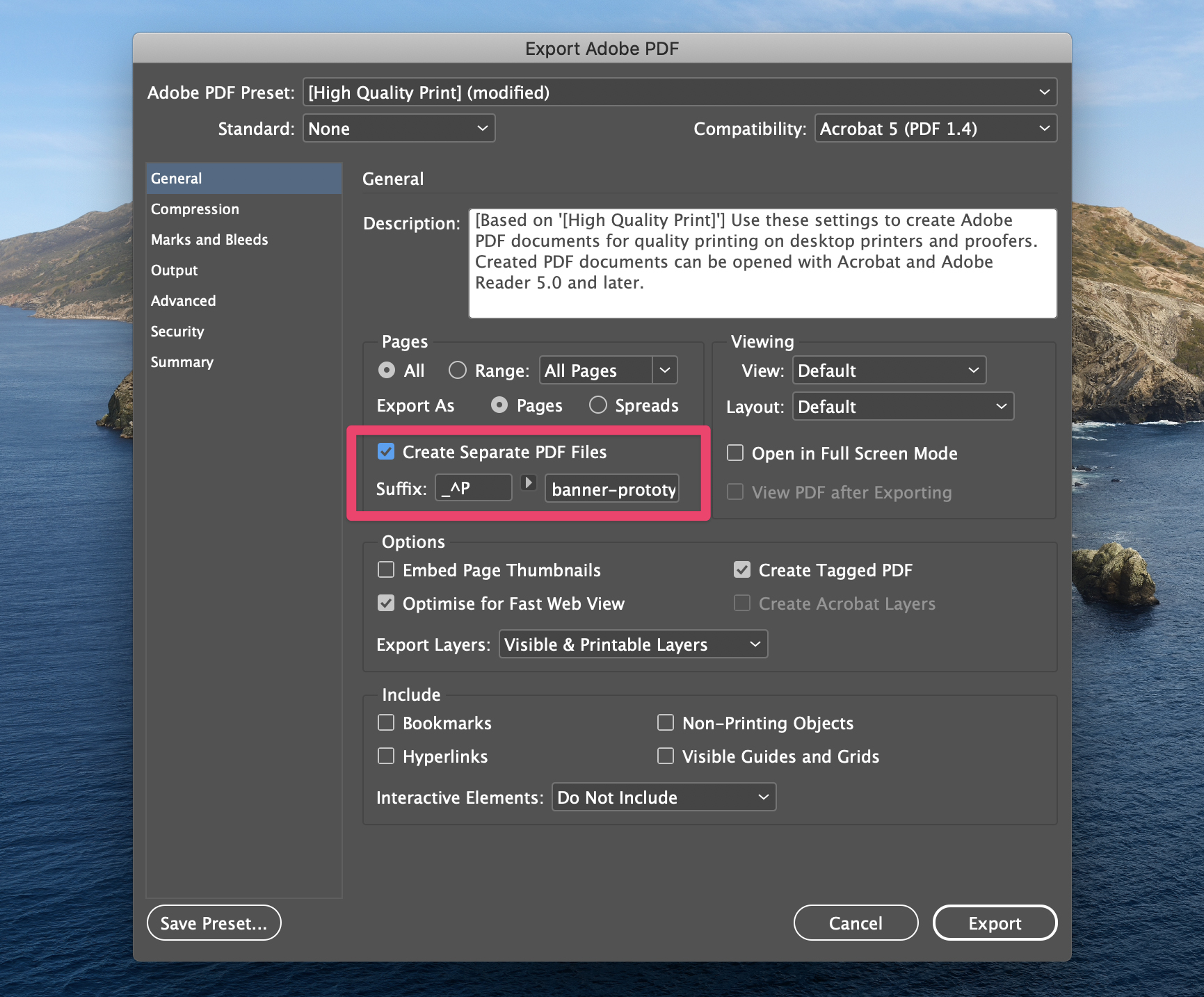Open the Security section
This screenshot has height=997, width=1204.
(x=244, y=331)
